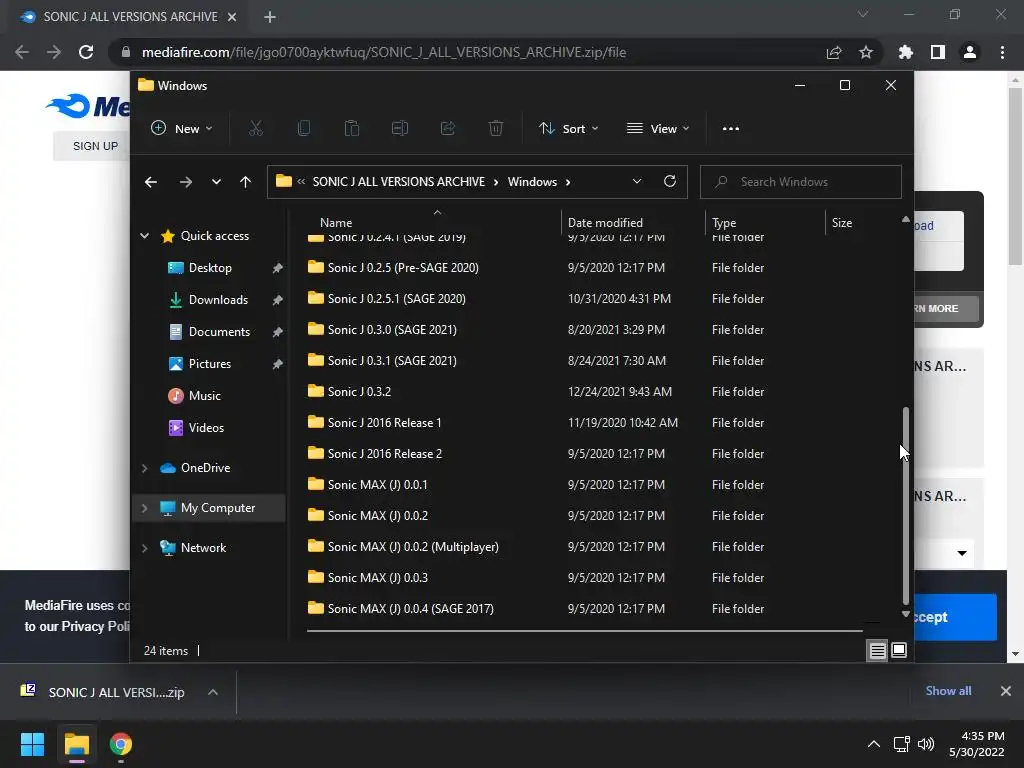
Task: Click Chrome icon on the taskbar
Action: [x=121, y=744]
